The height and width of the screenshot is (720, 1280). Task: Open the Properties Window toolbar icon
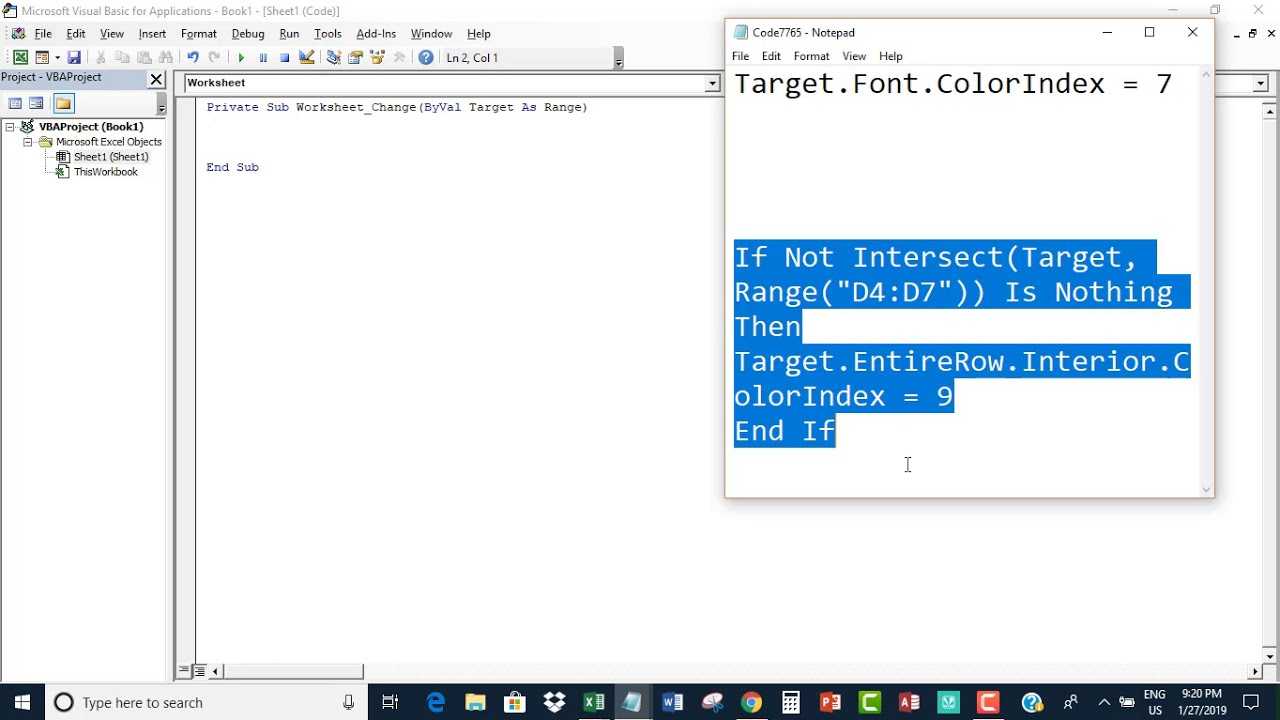[x=355, y=58]
